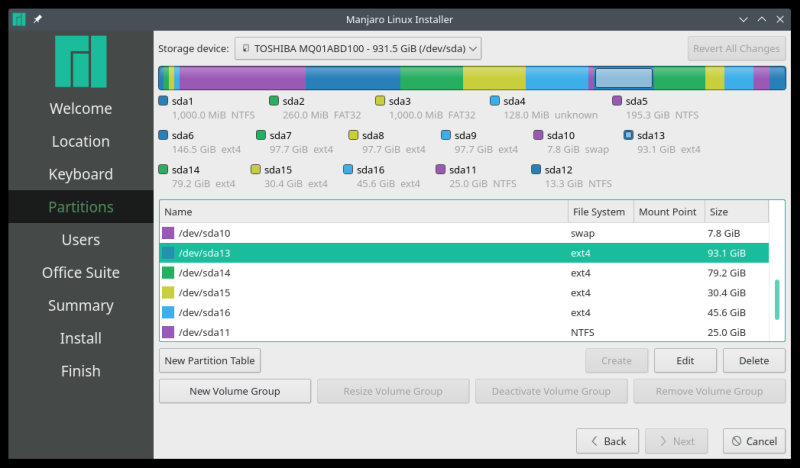Click the partition list vertical scrollbar
Image resolution: width=800 pixels, height=468 pixels.
coord(777,300)
